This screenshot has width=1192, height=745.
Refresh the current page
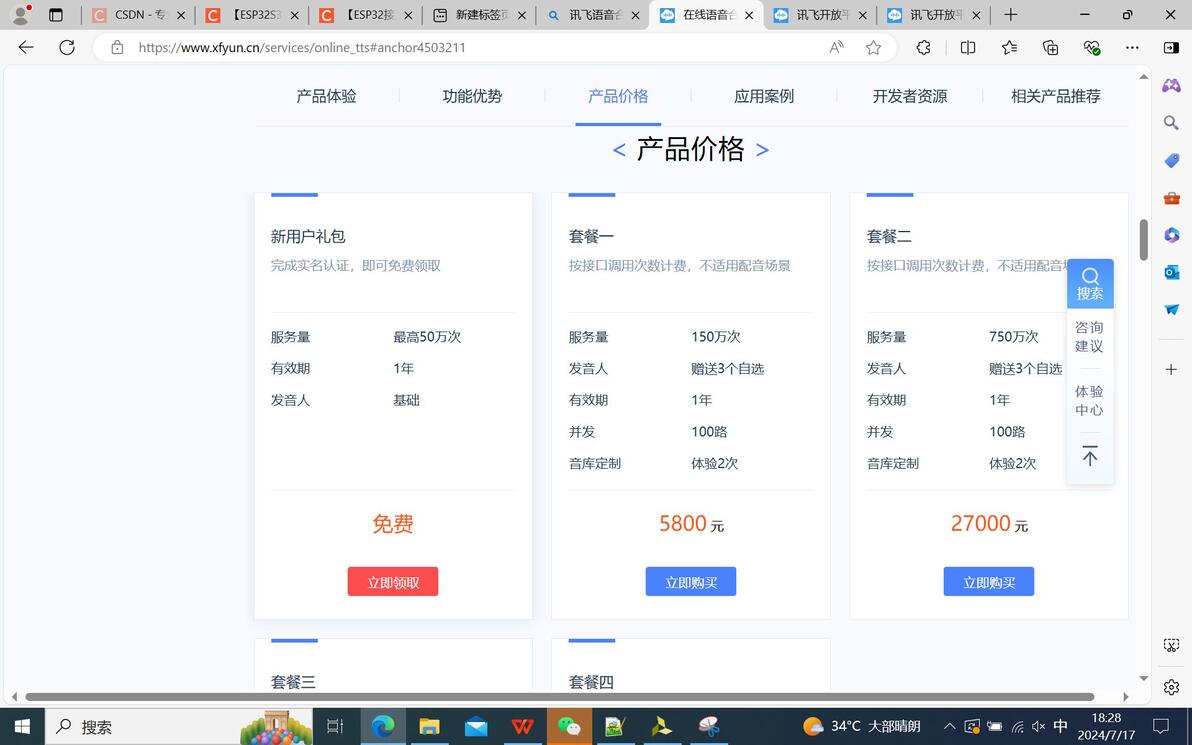coord(67,47)
